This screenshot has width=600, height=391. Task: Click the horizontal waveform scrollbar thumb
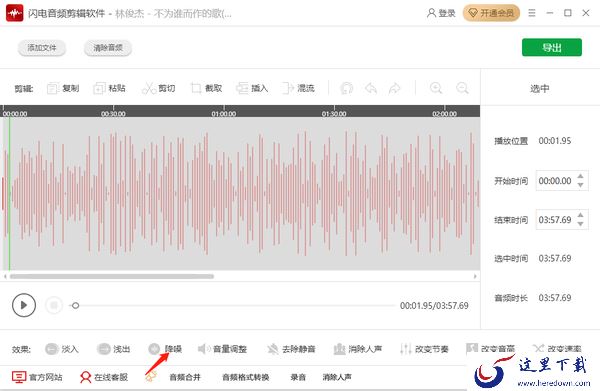(112, 276)
